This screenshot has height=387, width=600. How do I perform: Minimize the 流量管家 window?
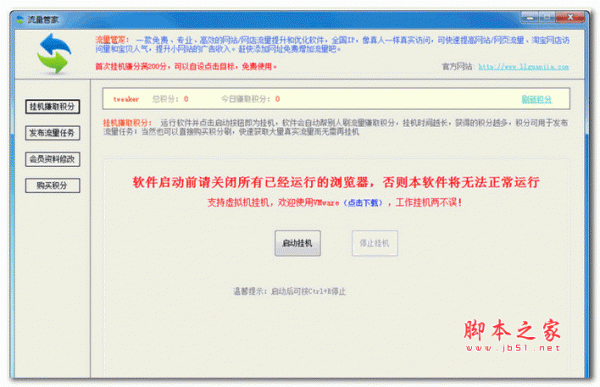(x=530, y=18)
